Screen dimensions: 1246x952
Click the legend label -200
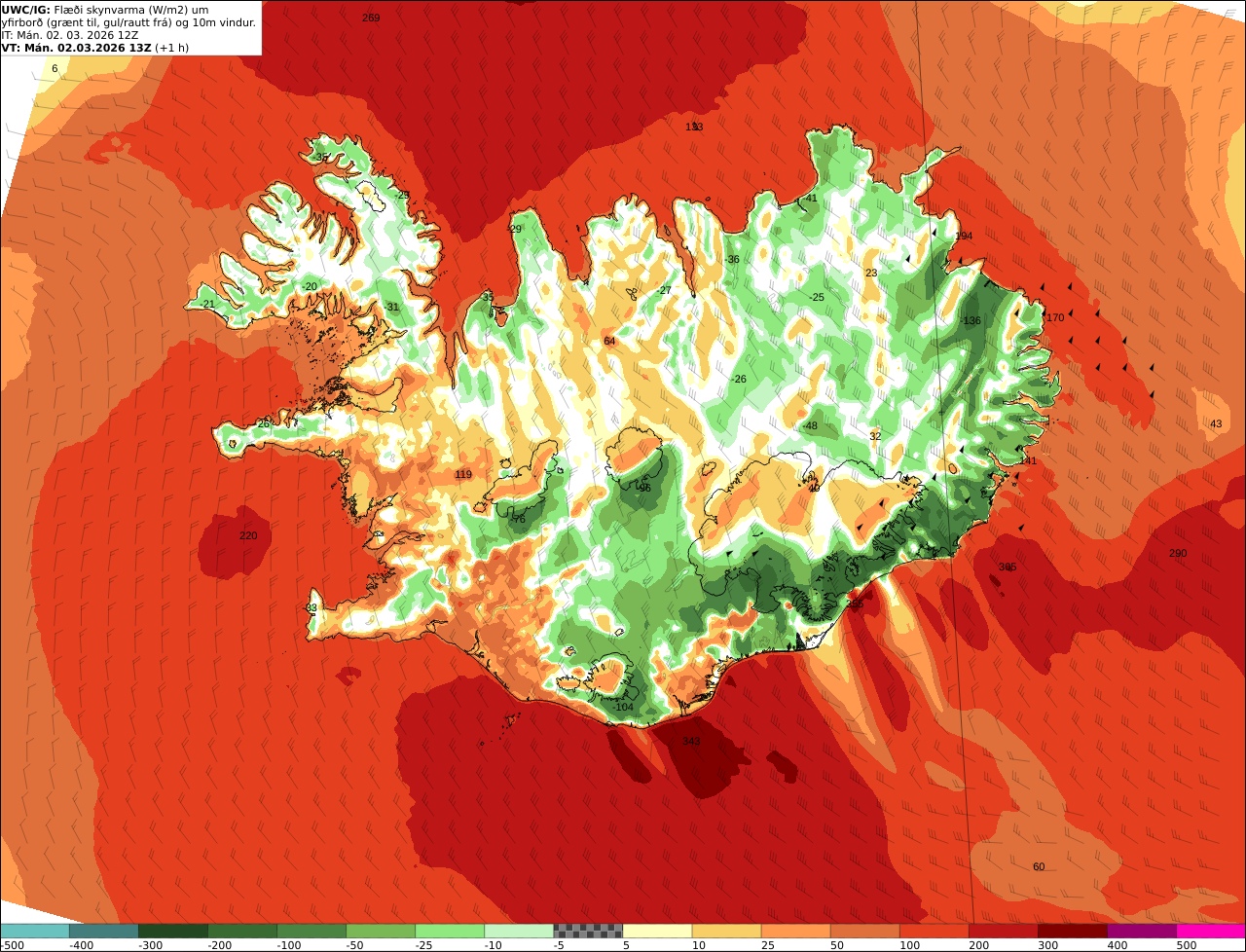[x=218, y=945]
